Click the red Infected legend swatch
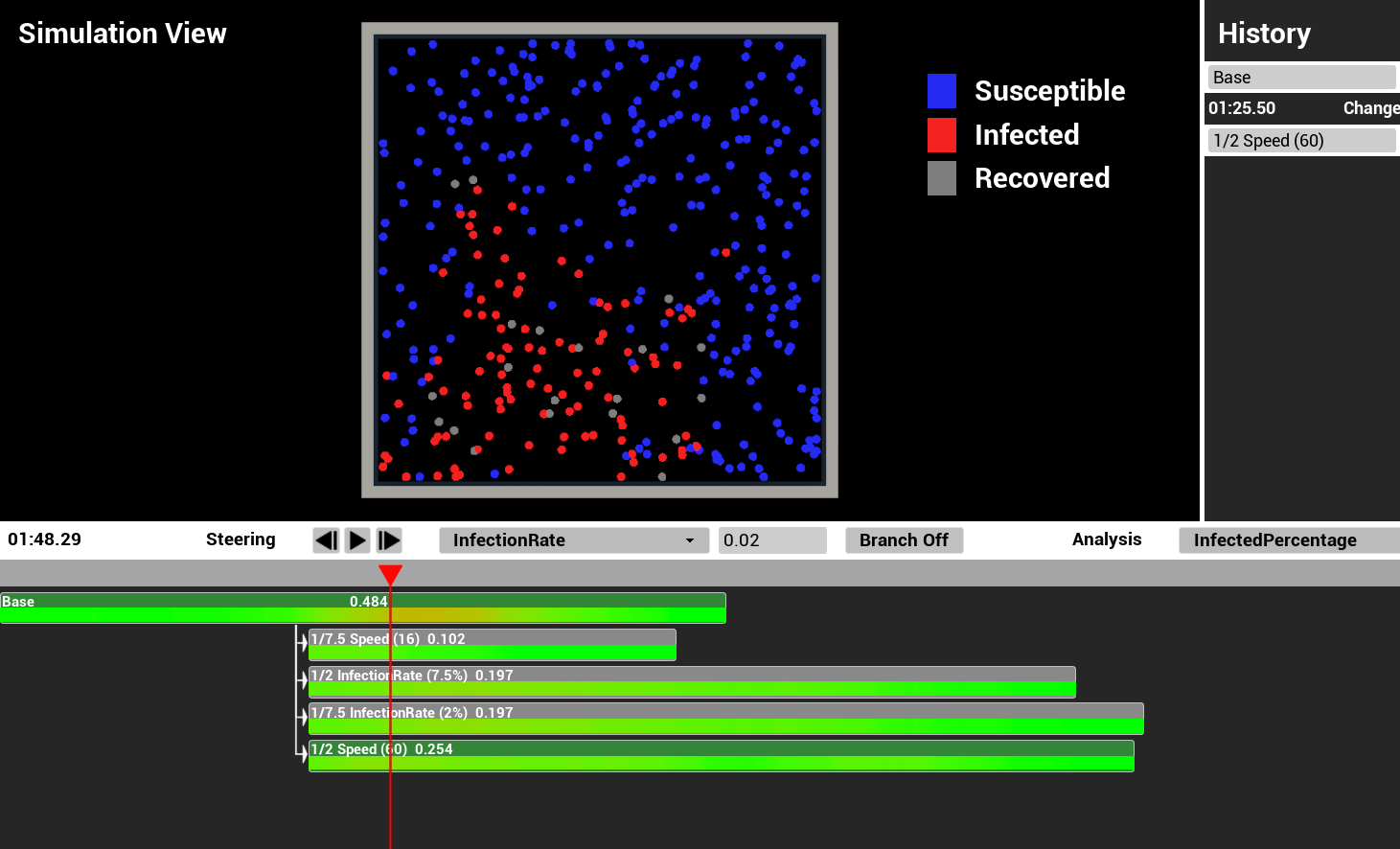Image resolution: width=1400 pixels, height=849 pixels. coord(941,135)
